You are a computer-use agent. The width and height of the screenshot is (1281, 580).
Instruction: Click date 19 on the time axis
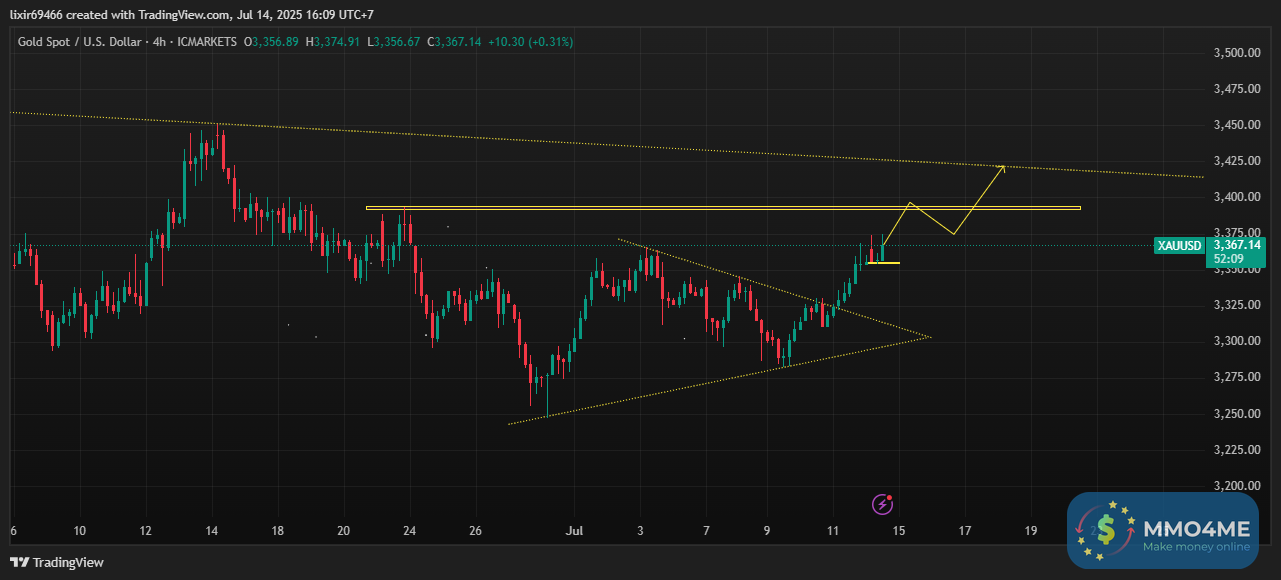[1031, 530]
